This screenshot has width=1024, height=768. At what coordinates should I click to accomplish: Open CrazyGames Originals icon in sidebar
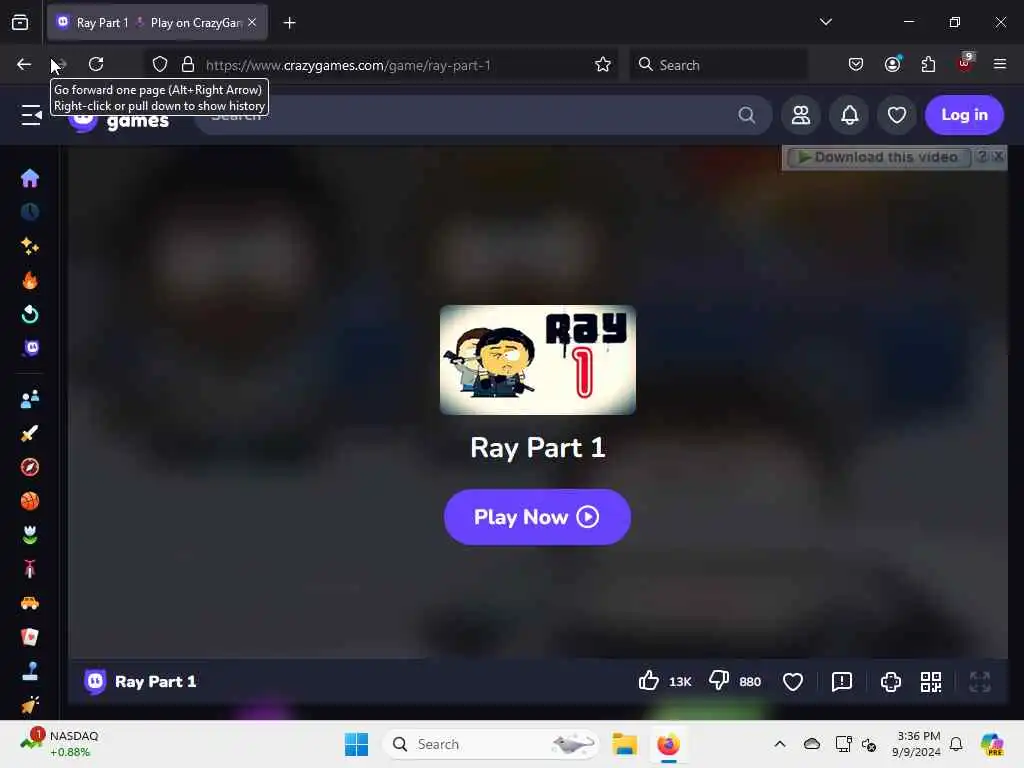click(30, 348)
